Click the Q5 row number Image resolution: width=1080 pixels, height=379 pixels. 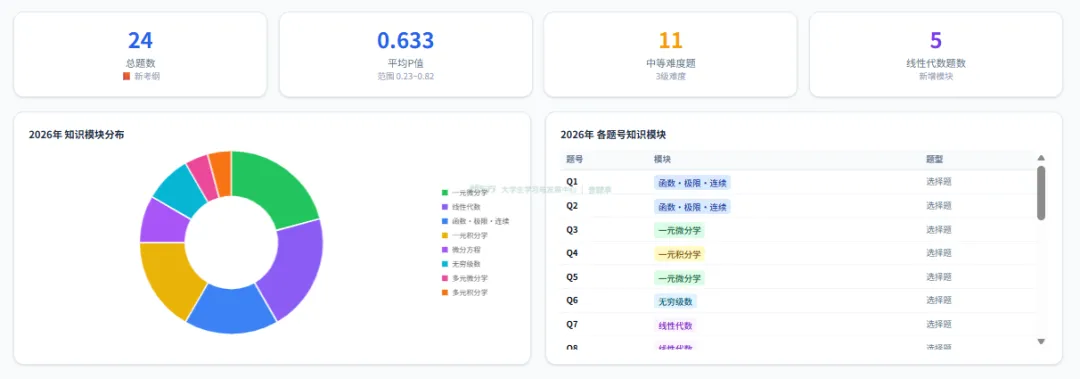(x=572, y=277)
